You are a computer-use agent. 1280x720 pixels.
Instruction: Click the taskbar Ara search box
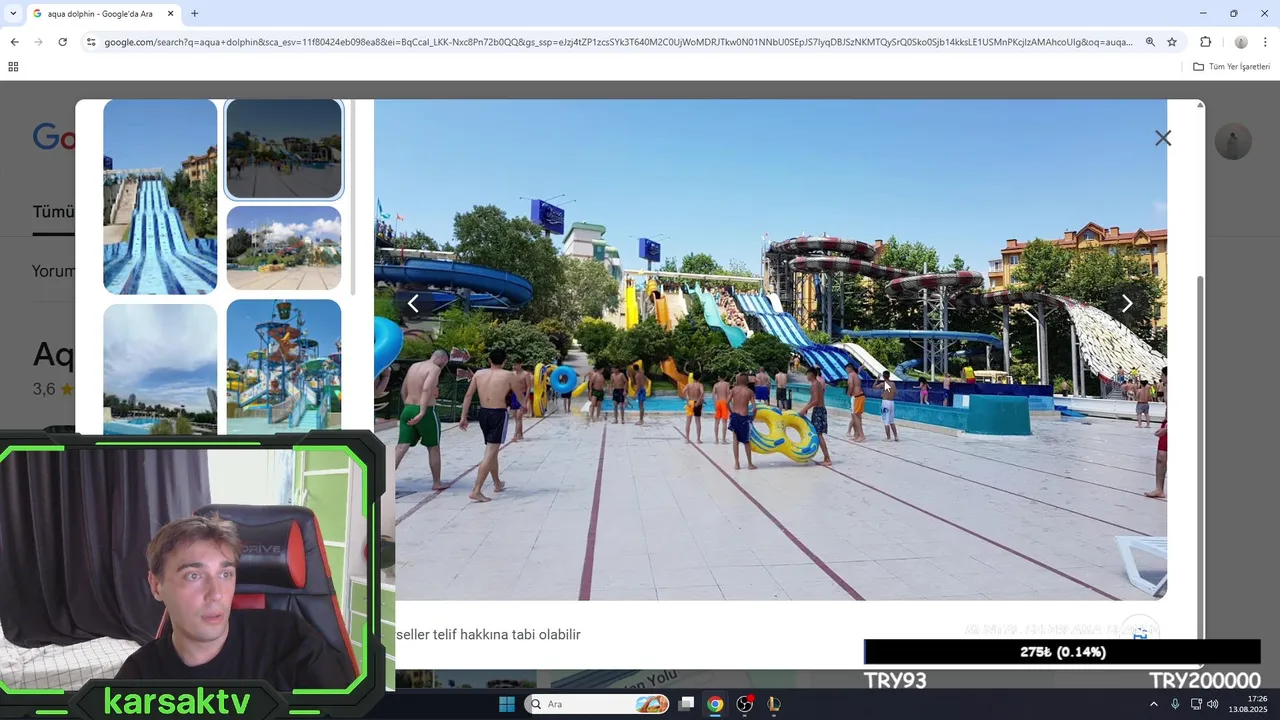(598, 704)
